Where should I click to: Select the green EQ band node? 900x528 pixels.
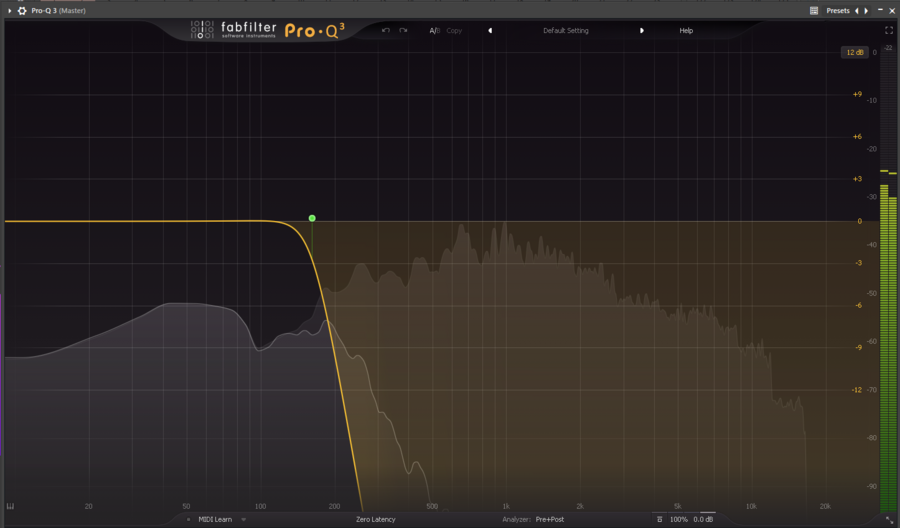point(312,218)
